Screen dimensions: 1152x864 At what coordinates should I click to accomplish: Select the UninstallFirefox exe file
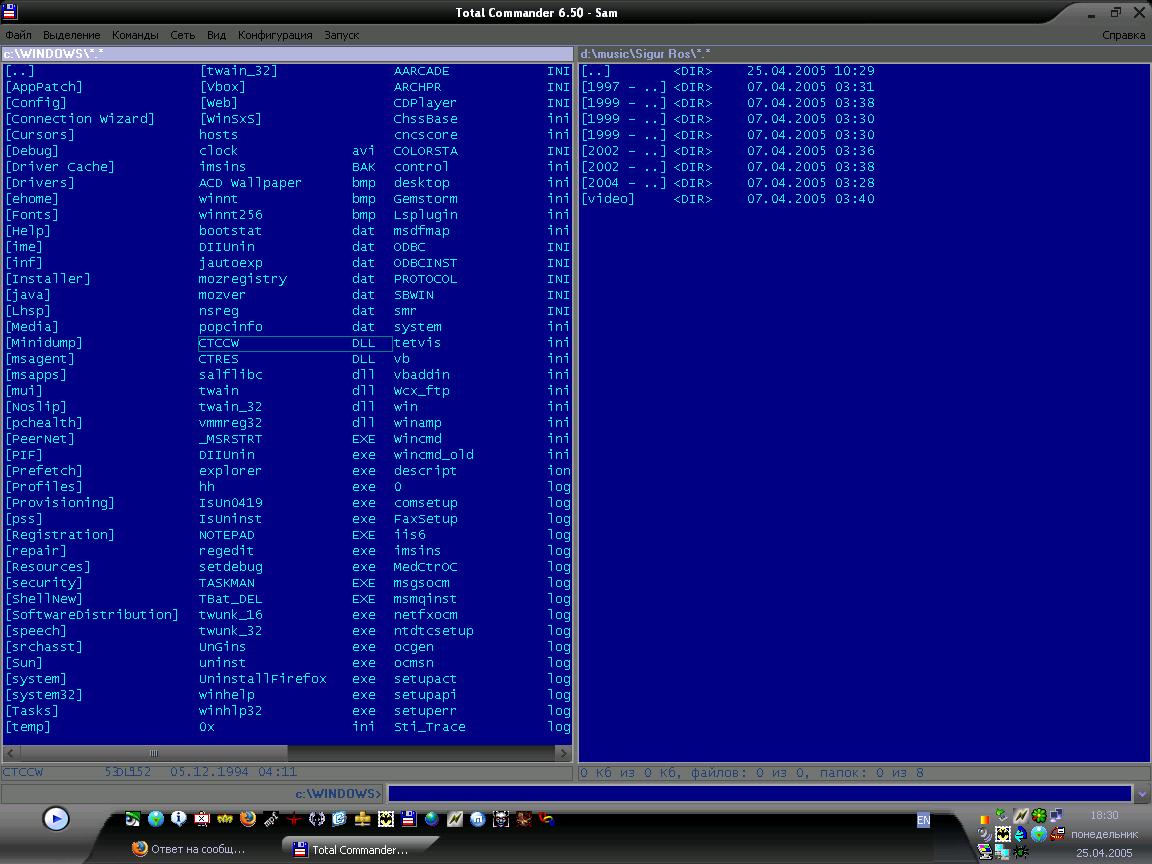[287, 679]
